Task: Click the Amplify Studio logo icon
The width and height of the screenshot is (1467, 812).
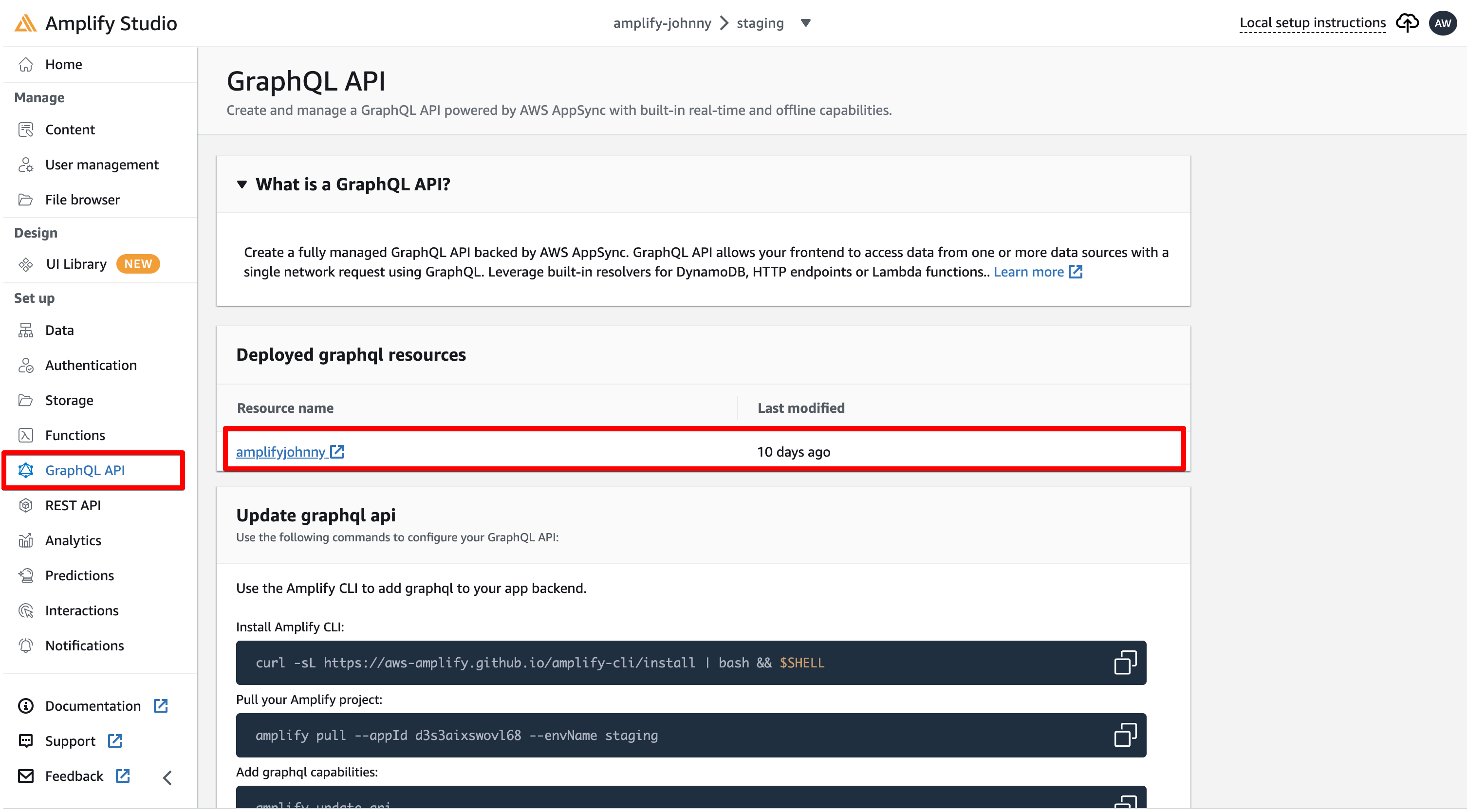Action: pos(26,23)
